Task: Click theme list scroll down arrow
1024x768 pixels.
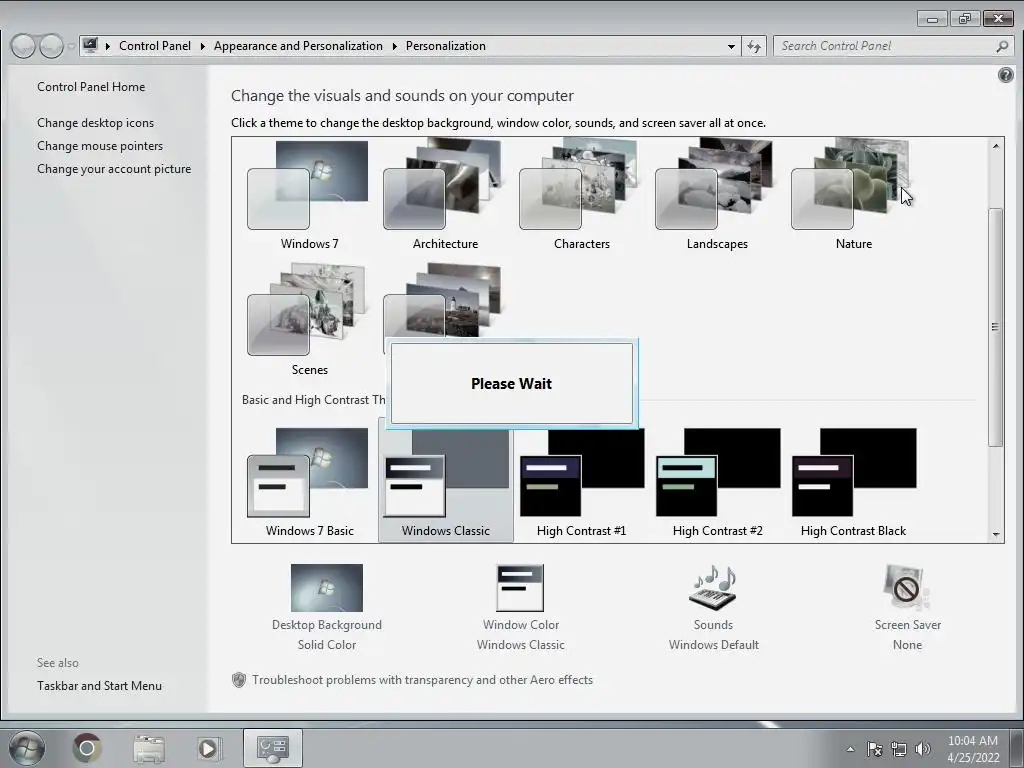Action: tap(995, 534)
